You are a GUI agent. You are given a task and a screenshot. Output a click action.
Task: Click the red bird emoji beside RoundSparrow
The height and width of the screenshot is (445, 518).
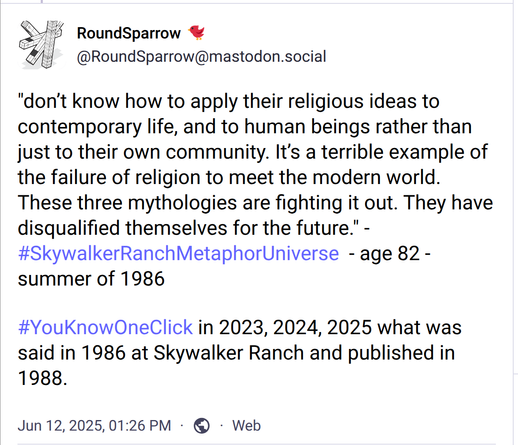click(x=197, y=33)
